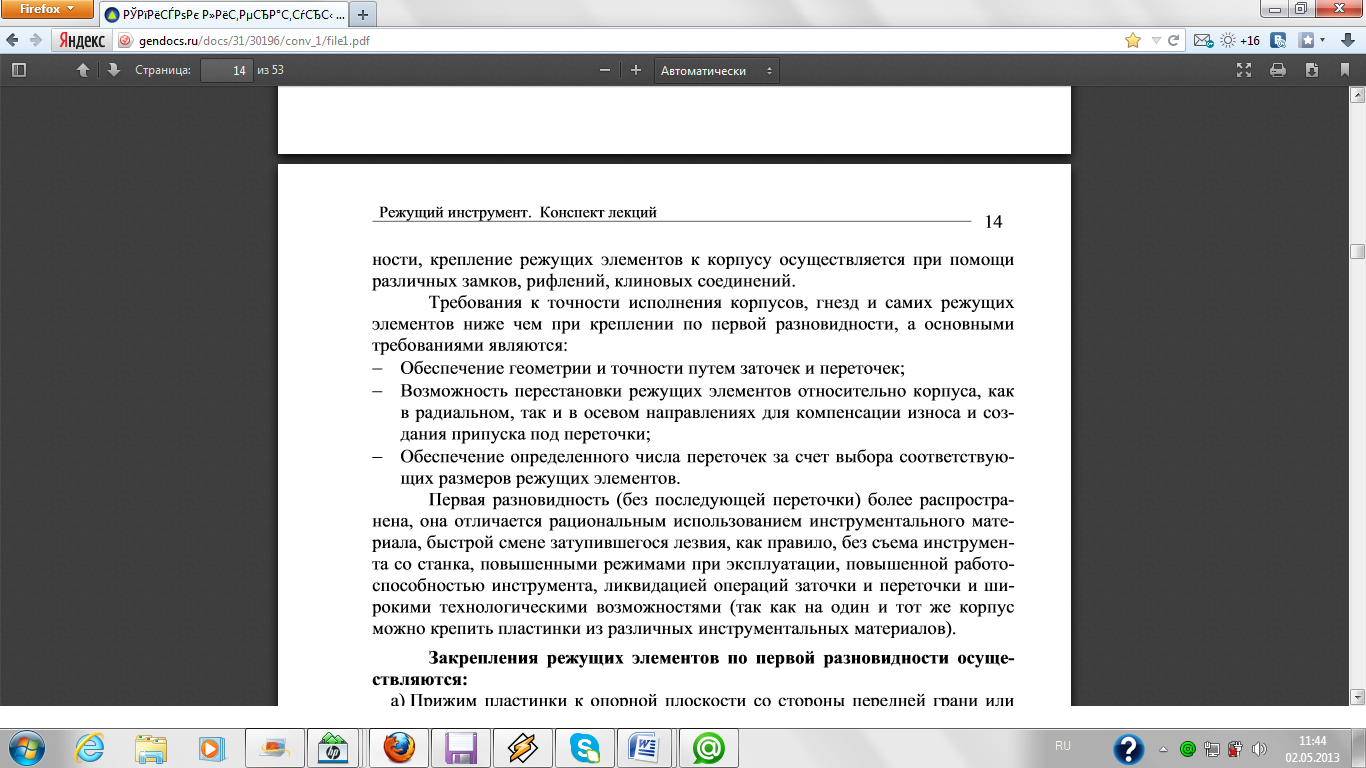This screenshot has width=1366, height=768.
Task: Launch Internet Explorer from the taskbar
Action: [91, 747]
